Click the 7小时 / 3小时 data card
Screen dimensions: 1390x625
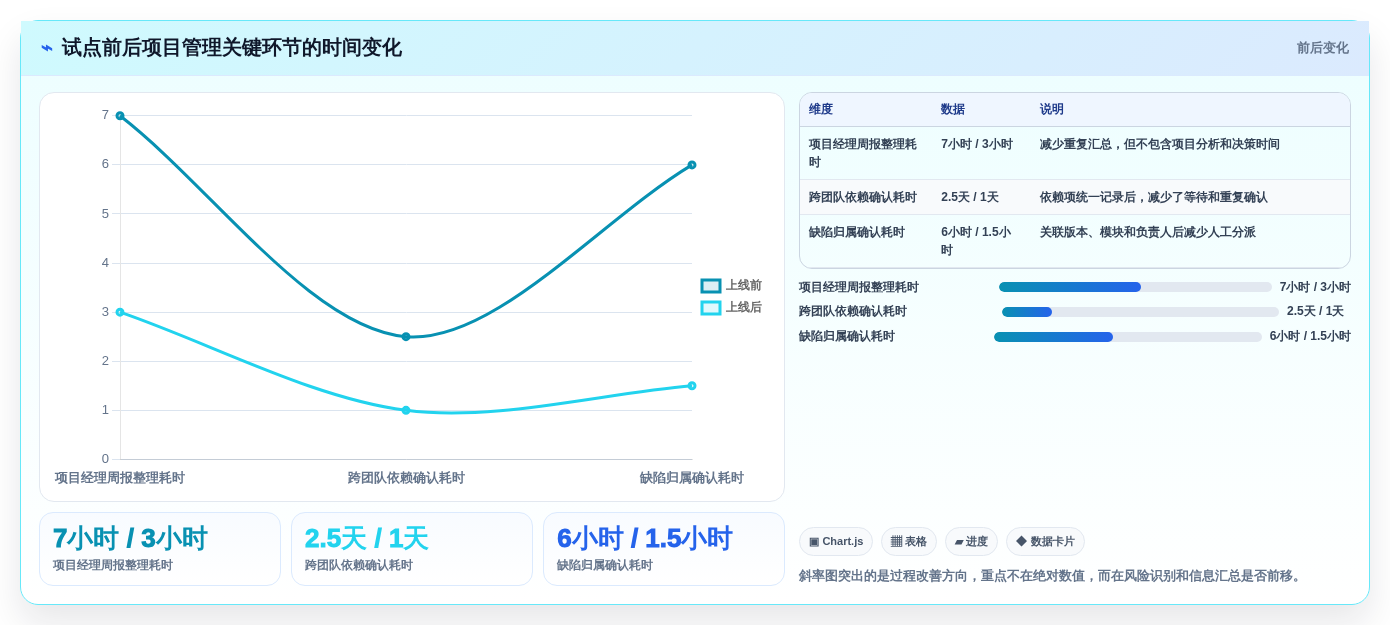[160, 549]
